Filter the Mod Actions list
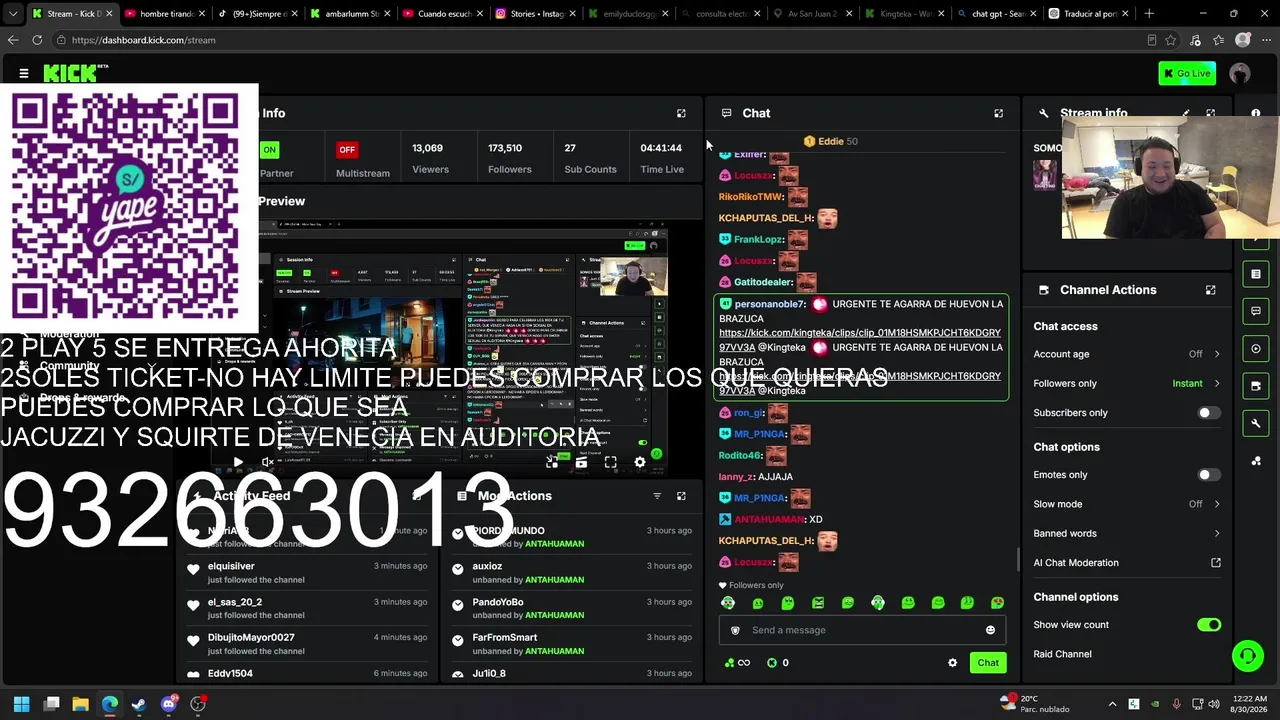 [x=657, y=496]
